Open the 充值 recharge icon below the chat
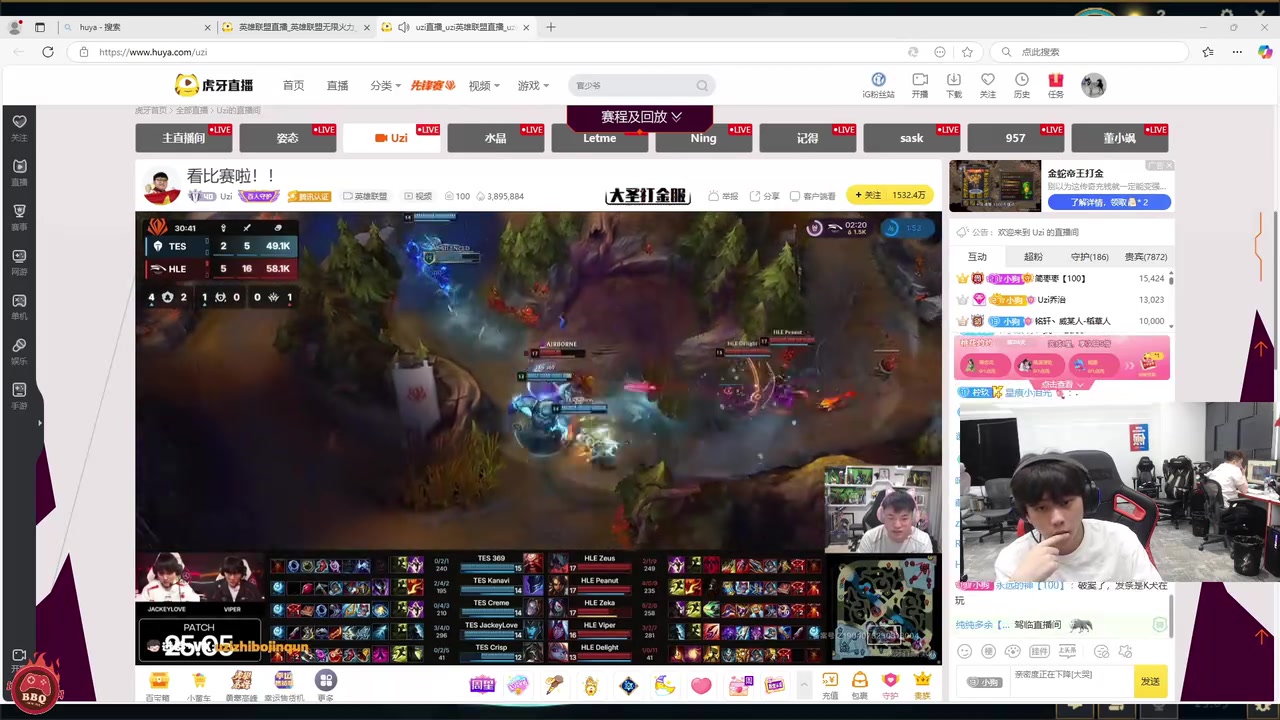This screenshot has width=1280, height=720. (x=829, y=685)
